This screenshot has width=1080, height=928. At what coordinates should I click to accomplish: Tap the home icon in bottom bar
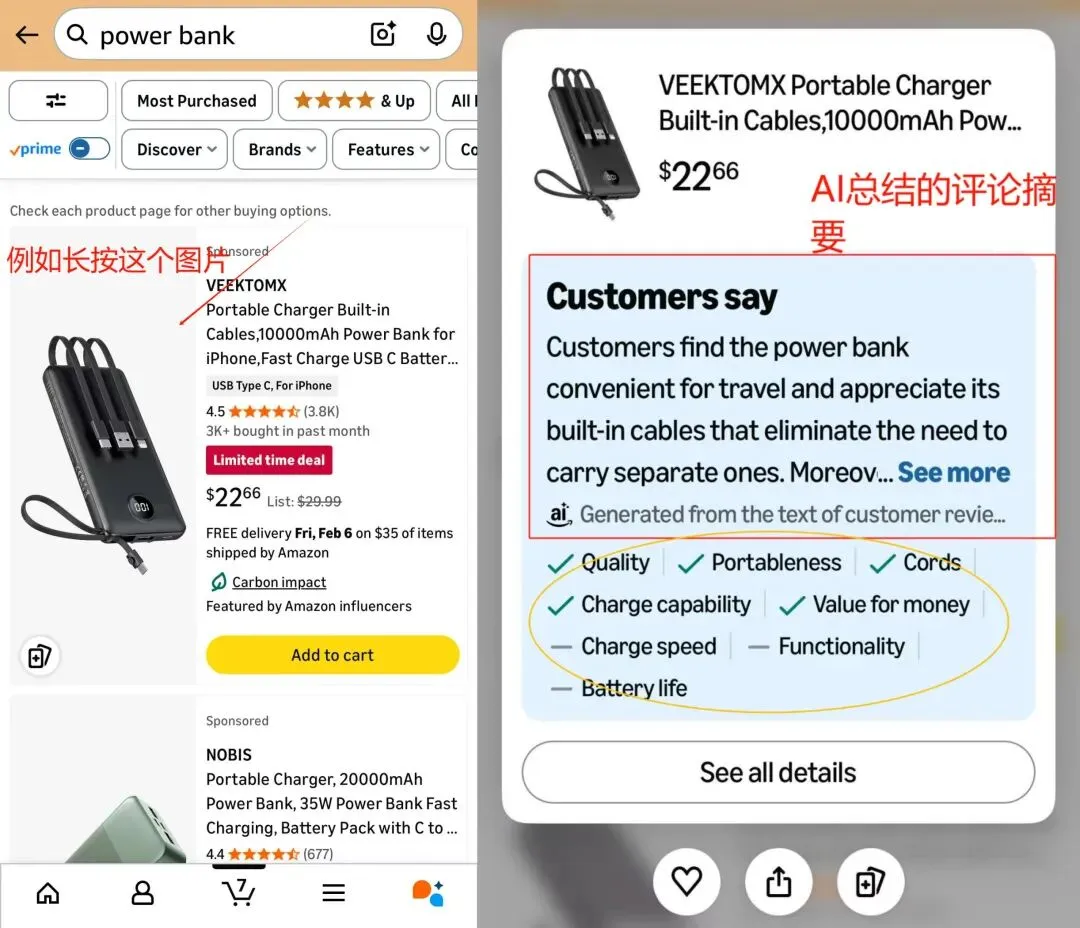point(48,893)
